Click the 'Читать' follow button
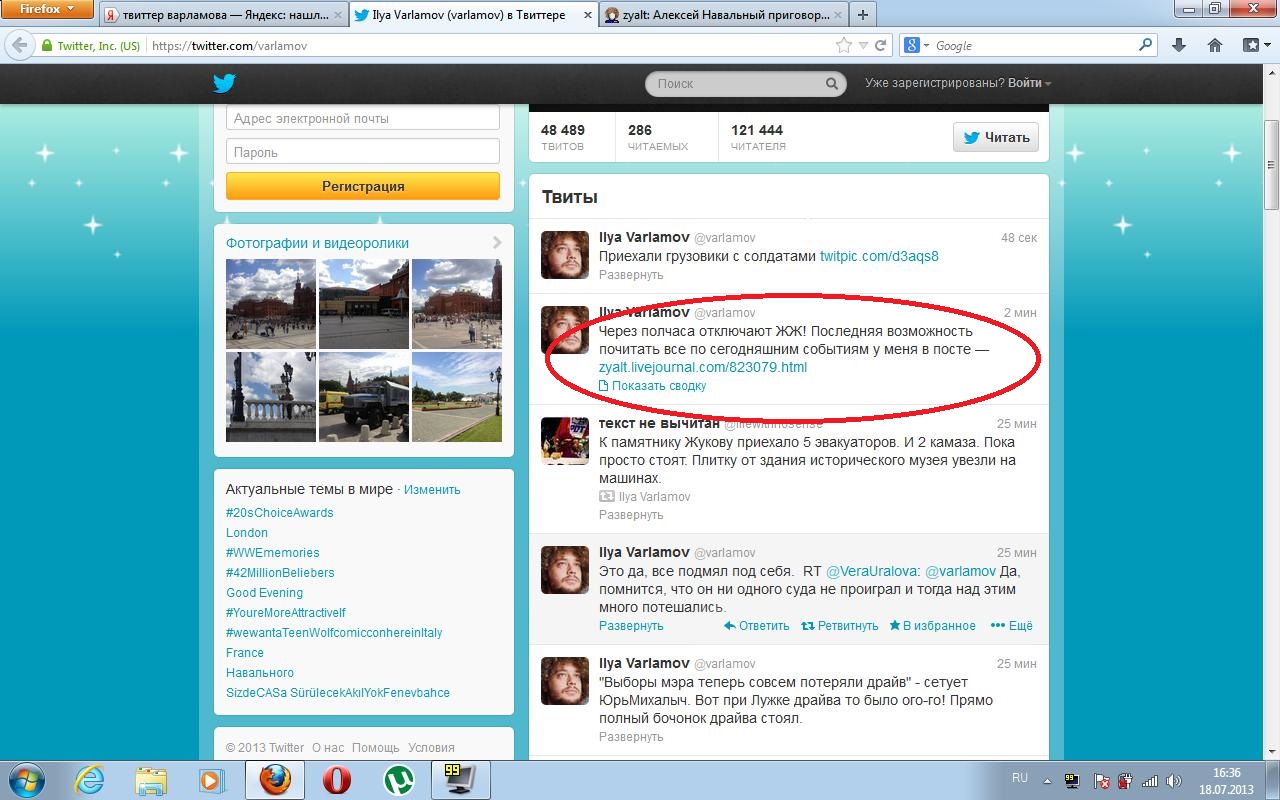 click(x=996, y=138)
